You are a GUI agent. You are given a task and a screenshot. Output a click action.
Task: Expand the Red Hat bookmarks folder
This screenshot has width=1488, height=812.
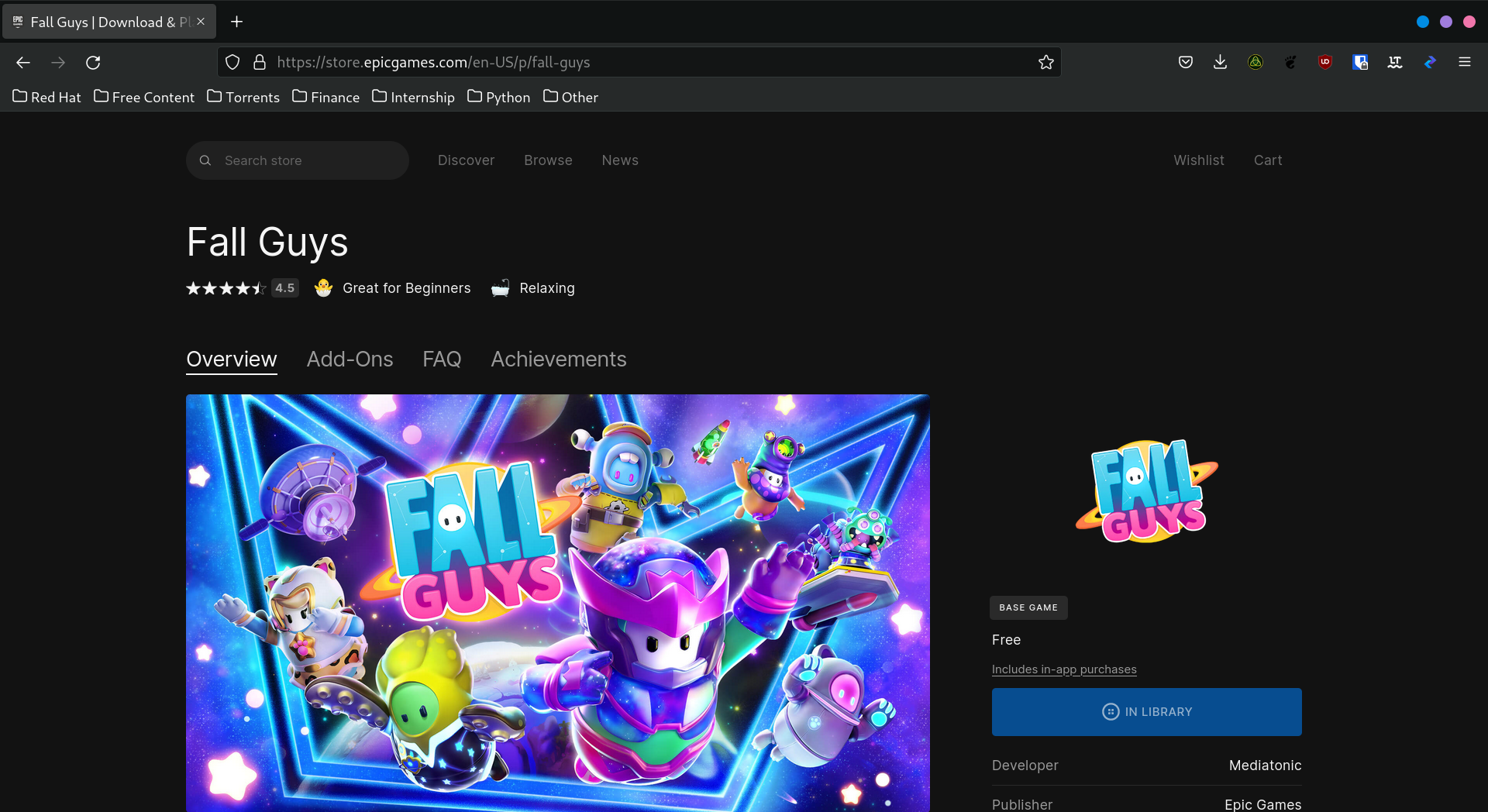[x=47, y=97]
